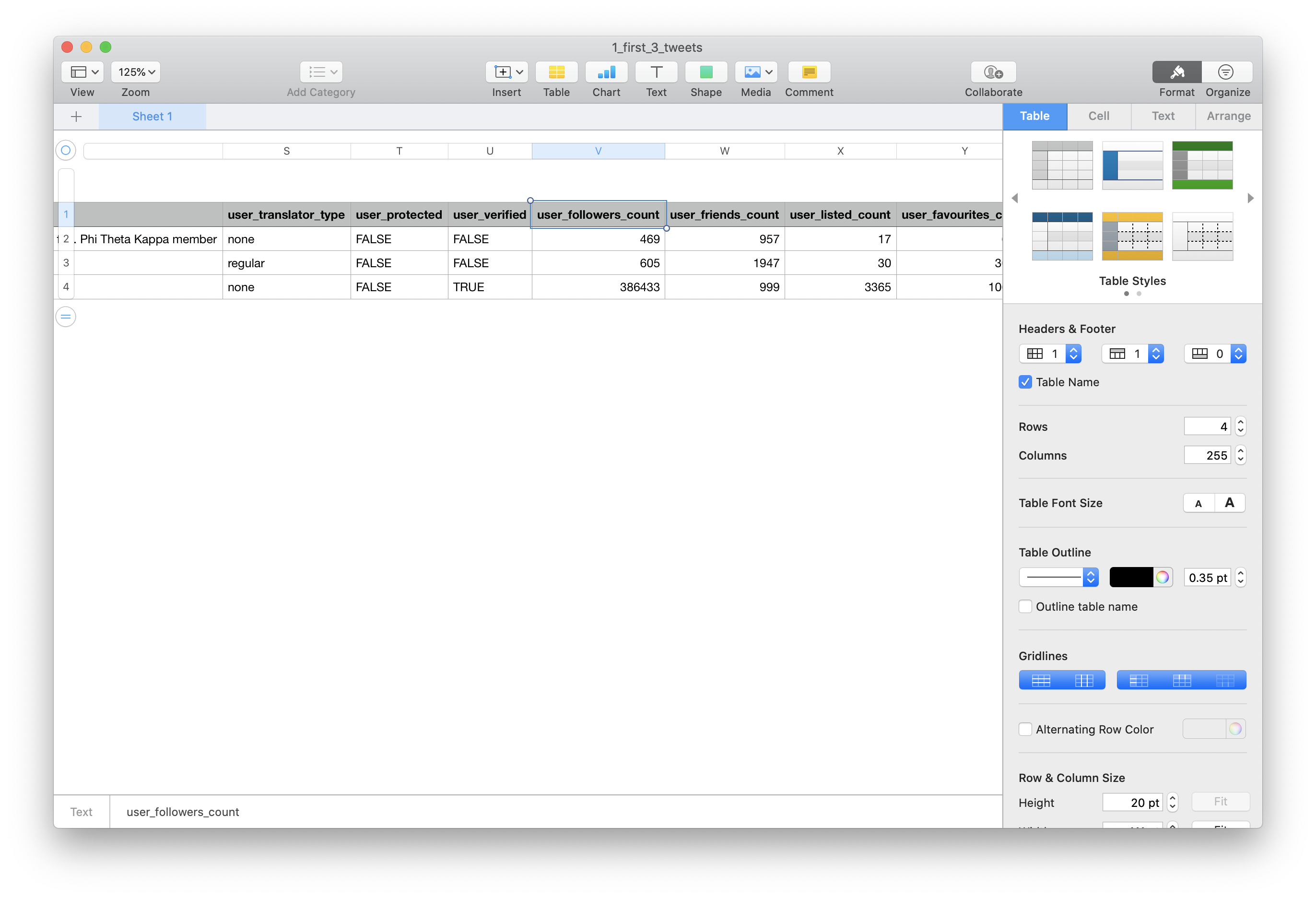Image resolution: width=1316 pixels, height=899 pixels.
Task: Open footer rows count dropdown
Action: [x=1215, y=354]
